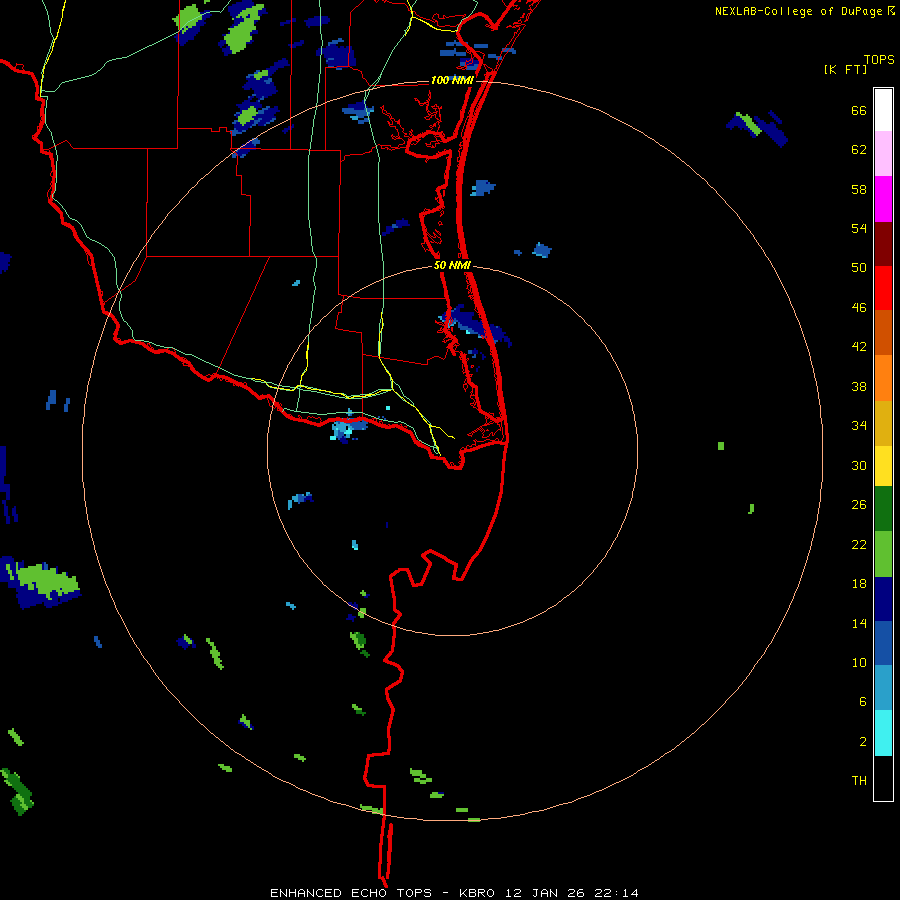Image resolution: width=900 pixels, height=900 pixels.
Task: Click the '26' legend value
Action: pos(859,505)
